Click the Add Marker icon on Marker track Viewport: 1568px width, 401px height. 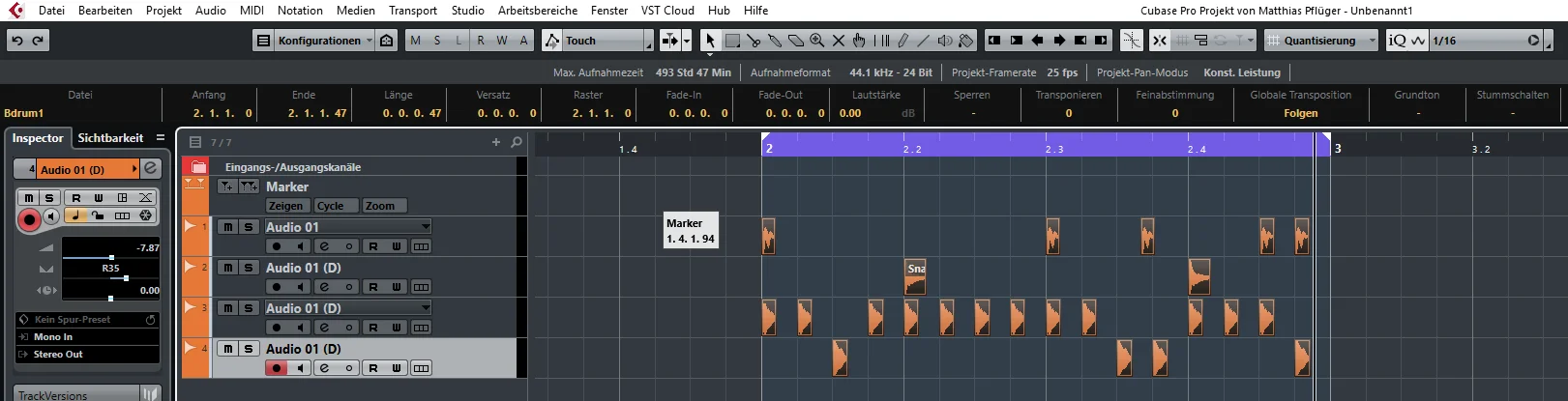225,186
